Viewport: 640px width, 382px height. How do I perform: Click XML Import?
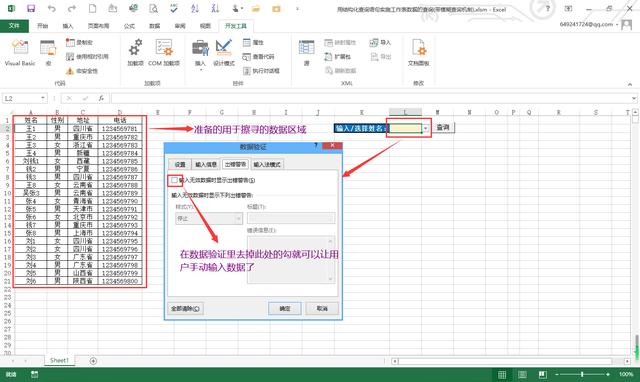(x=380, y=42)
